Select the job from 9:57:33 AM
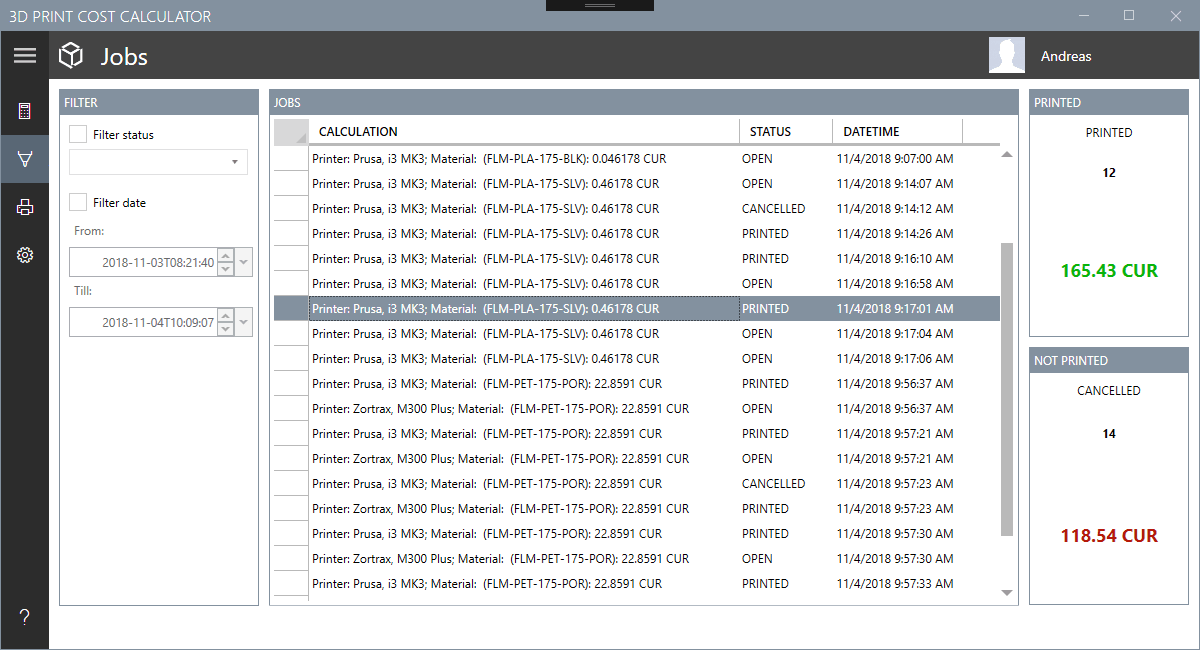 637,584
